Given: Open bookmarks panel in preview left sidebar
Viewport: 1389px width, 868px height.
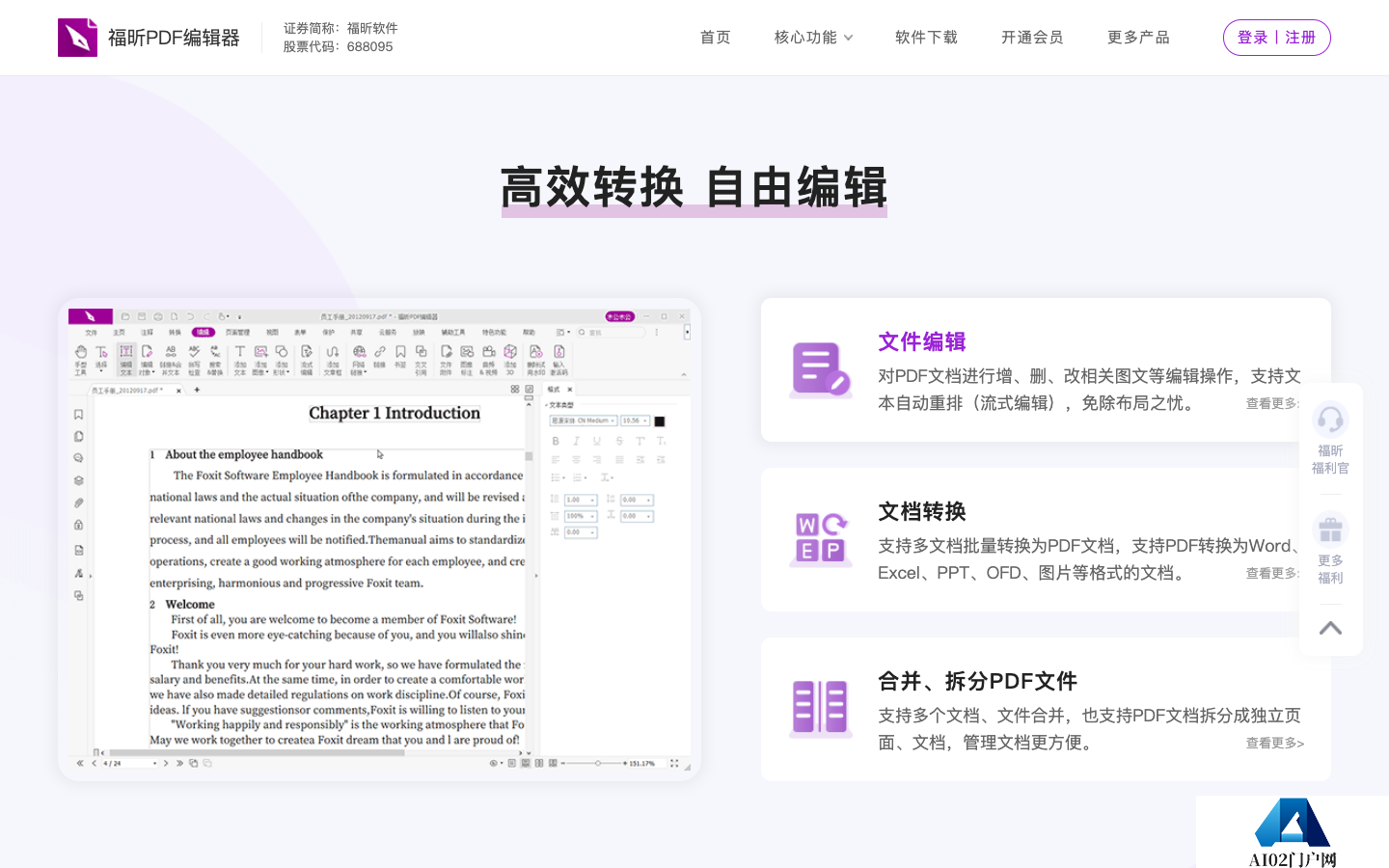Looking at the screenshot, I should [78, 415].
